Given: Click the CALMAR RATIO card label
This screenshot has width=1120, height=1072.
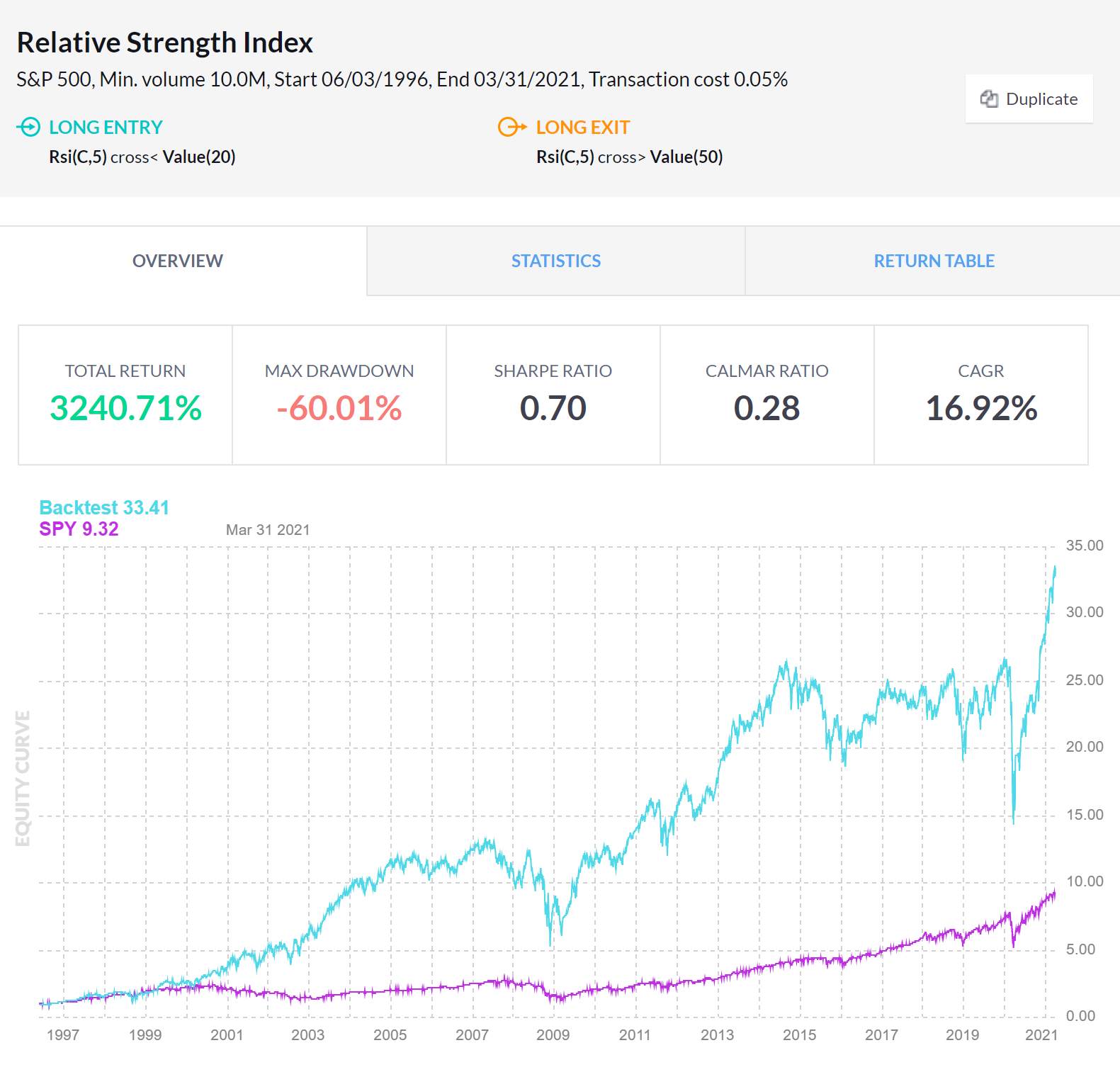Looking at the screenshot, I should [x=767, y=371].
